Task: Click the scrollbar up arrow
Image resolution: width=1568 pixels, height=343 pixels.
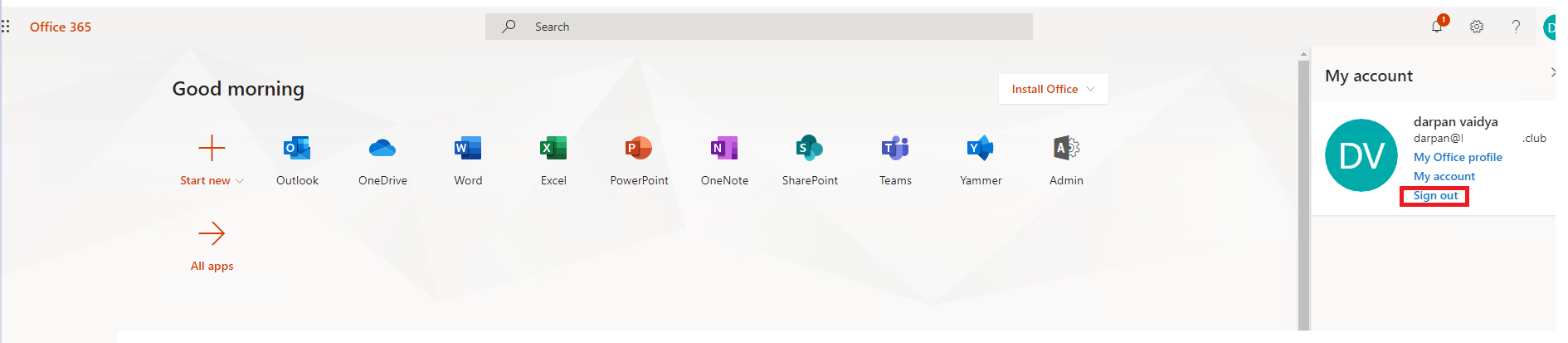Action: coord(1303,54)
